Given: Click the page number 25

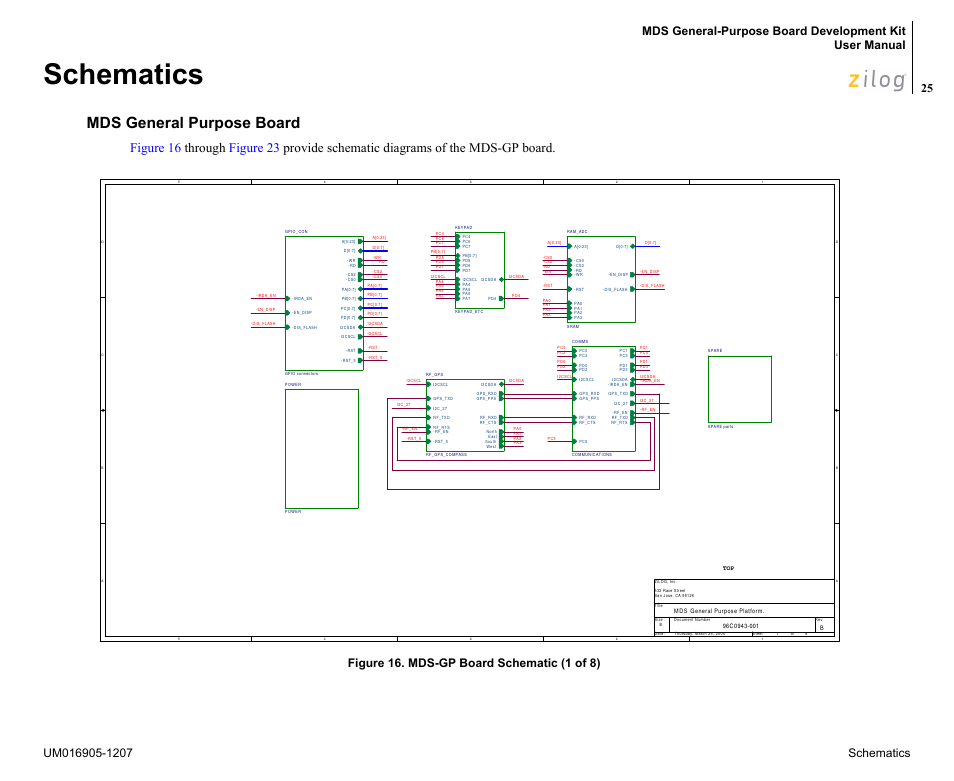Looking at the screenshot, I should coord(927,88).
